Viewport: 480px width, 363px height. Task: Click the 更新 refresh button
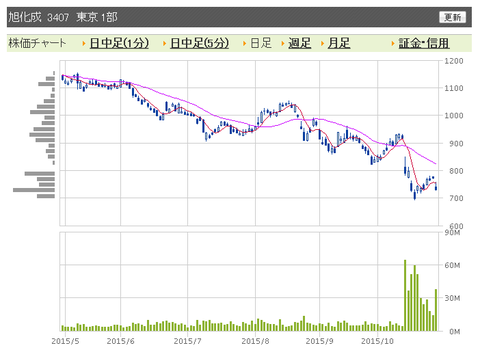coord(452,17)
